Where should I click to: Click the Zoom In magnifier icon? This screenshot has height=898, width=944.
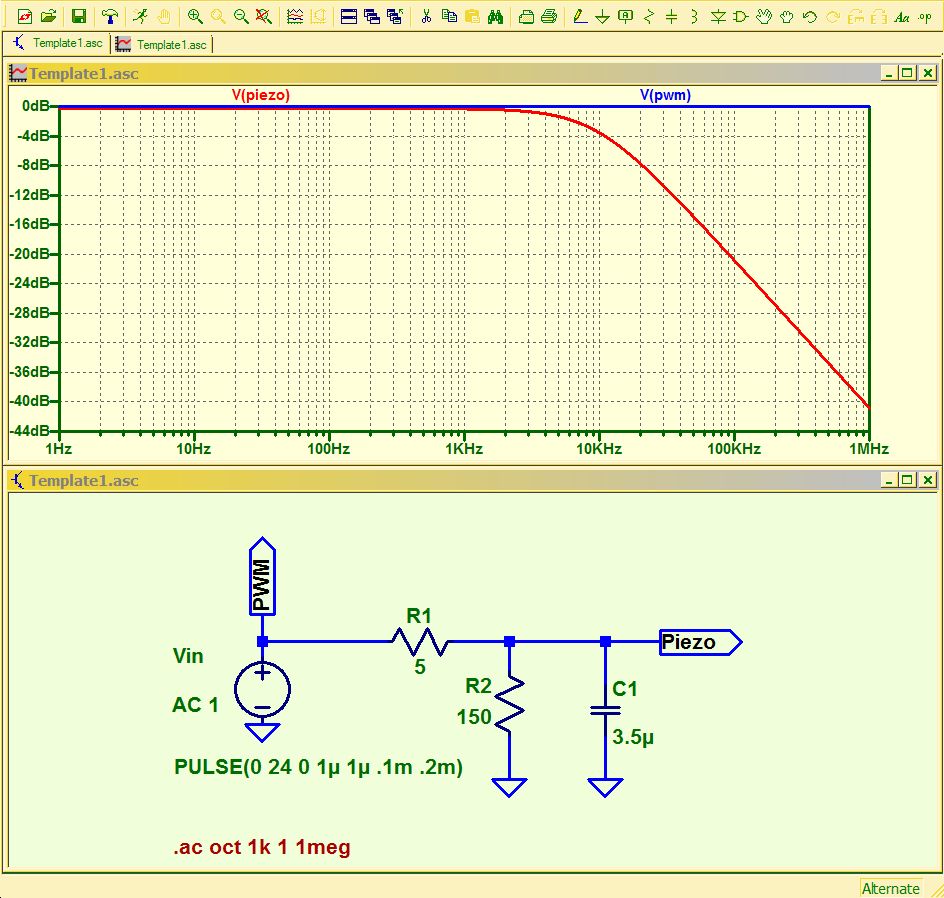point(194,16)
